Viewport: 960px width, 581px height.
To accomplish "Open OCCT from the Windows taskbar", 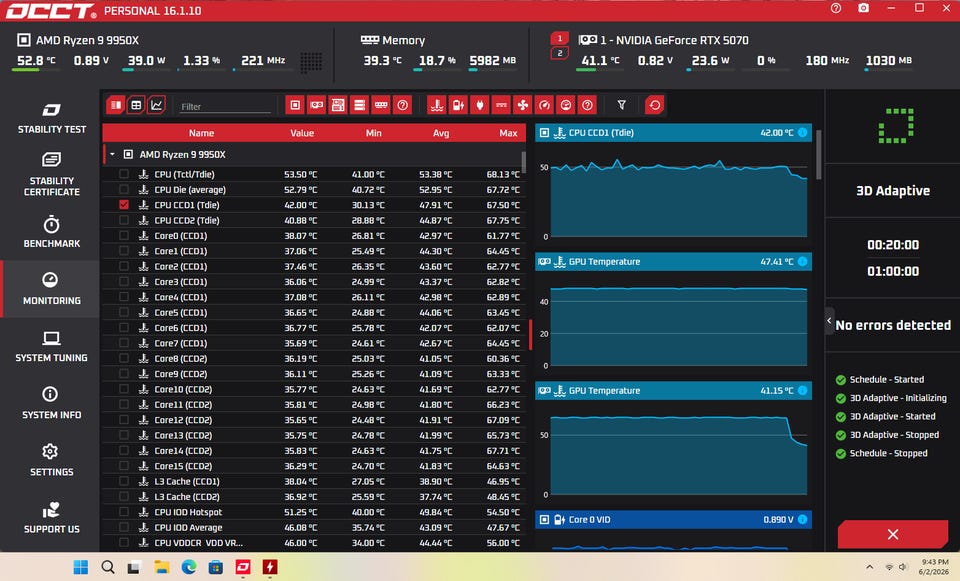I will 243,567.
